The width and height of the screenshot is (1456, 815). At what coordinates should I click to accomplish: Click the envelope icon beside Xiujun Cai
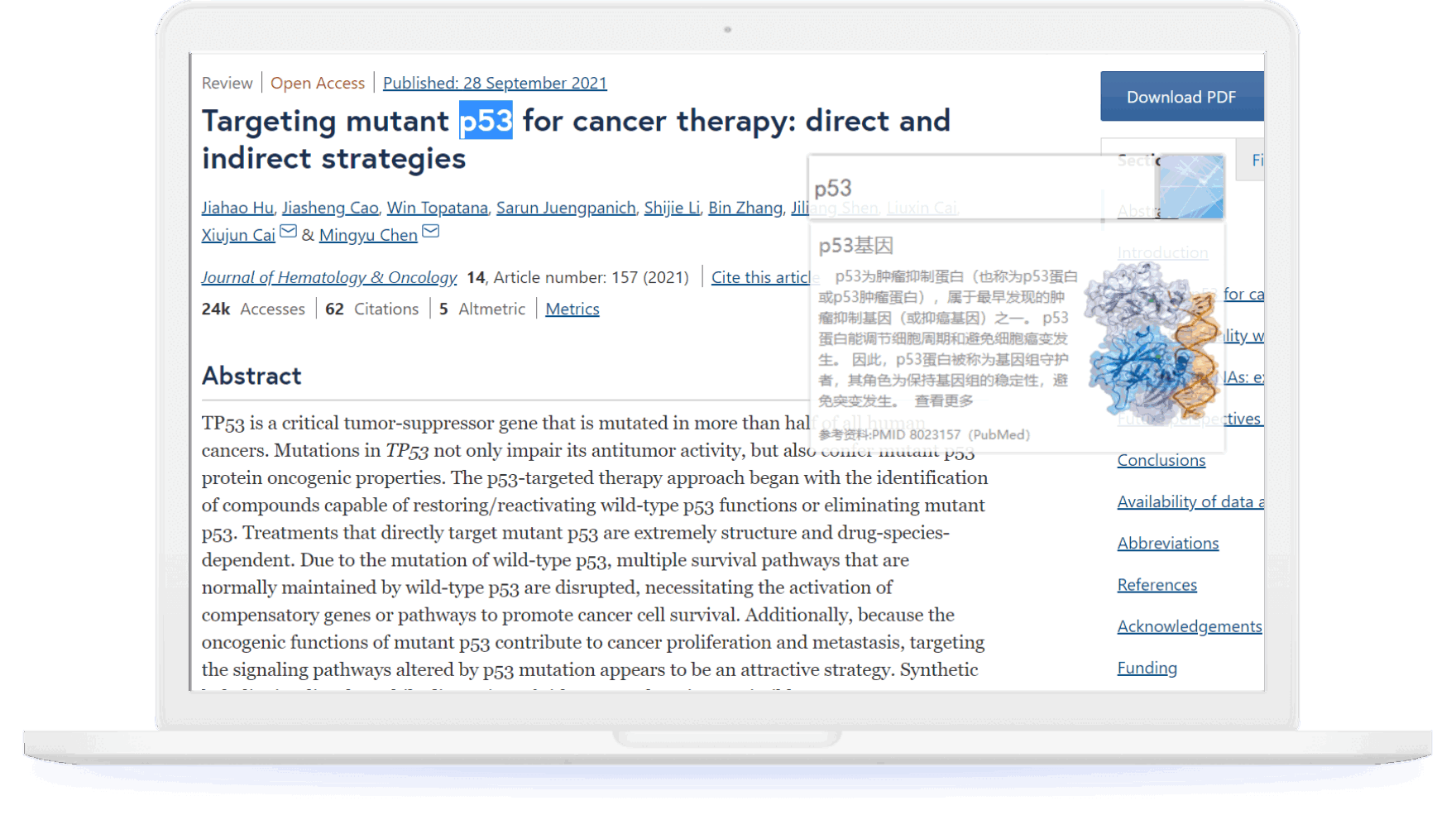point(288,232)
